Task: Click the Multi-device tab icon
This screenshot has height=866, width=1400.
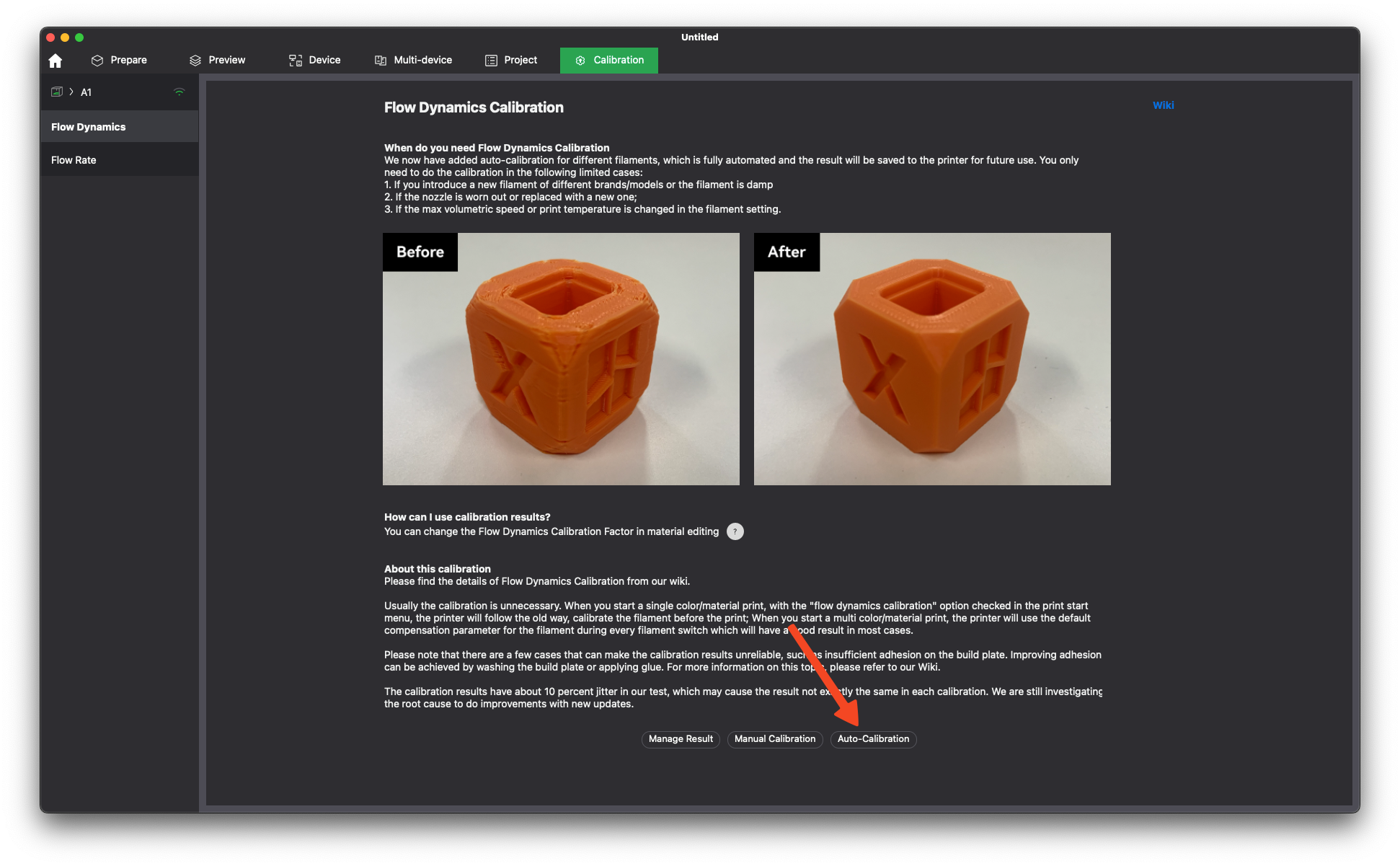Action: (x=381, y=61)
